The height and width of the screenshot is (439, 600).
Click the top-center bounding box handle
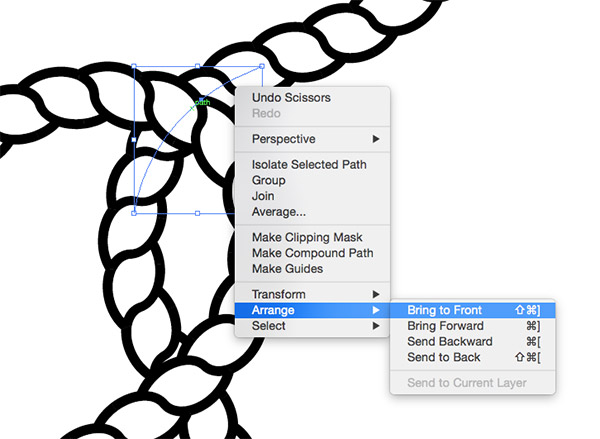pos(197,66)
